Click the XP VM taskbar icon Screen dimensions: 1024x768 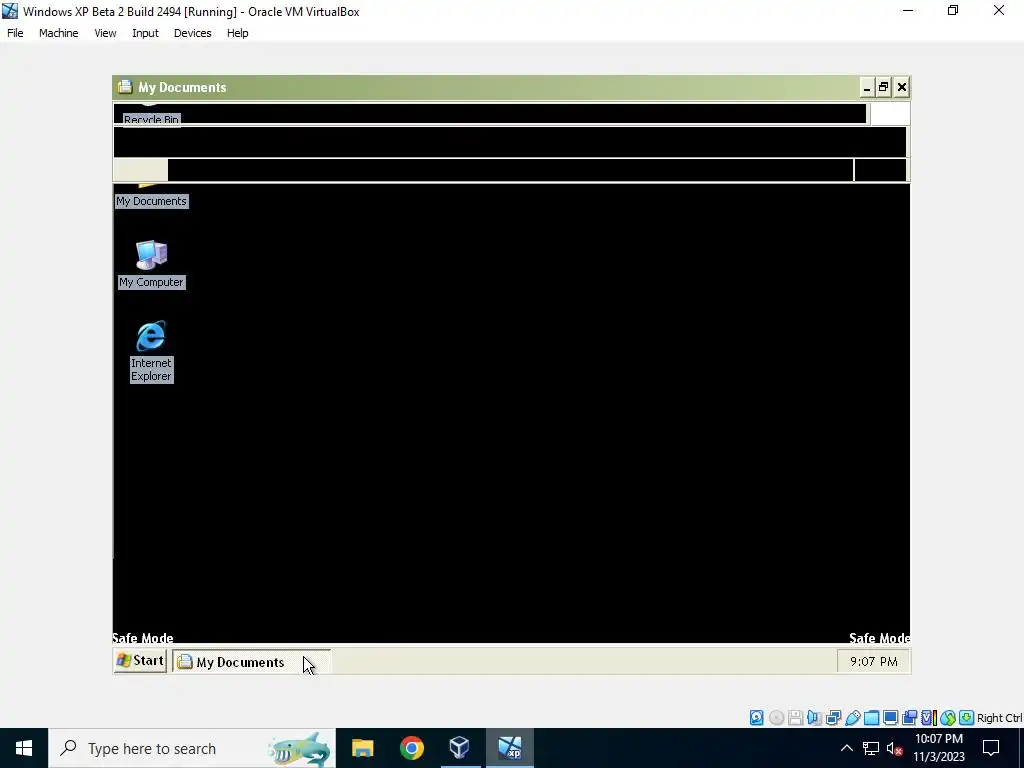509,748
